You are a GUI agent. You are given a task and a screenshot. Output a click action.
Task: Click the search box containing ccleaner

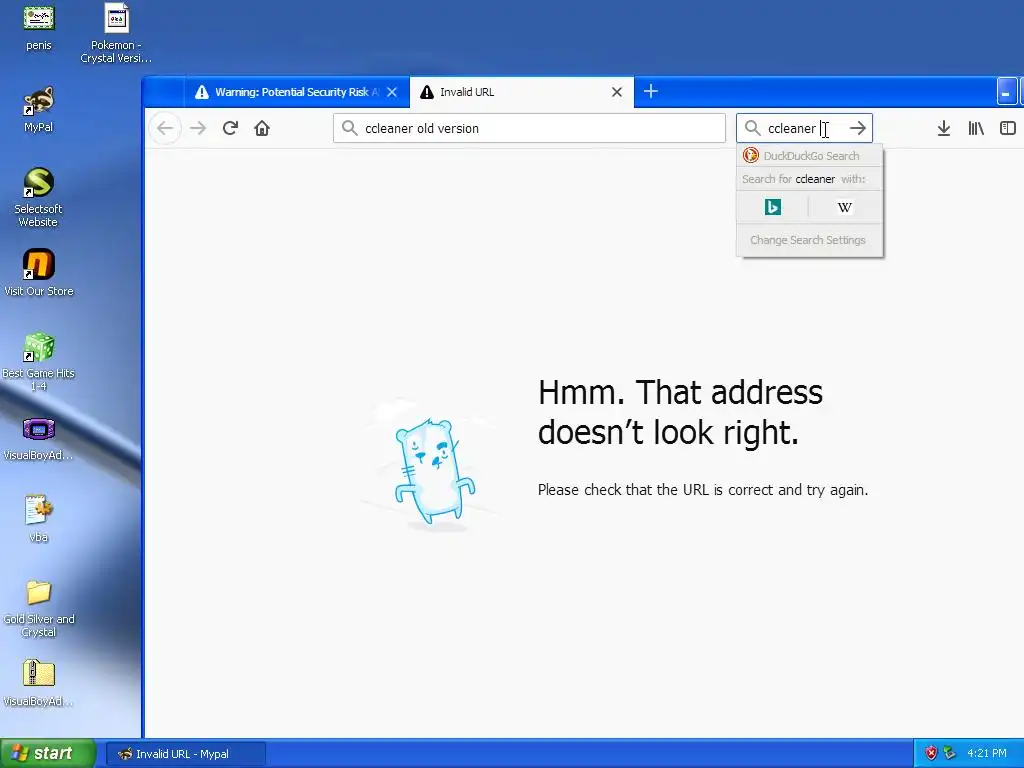tap(805, 128)
